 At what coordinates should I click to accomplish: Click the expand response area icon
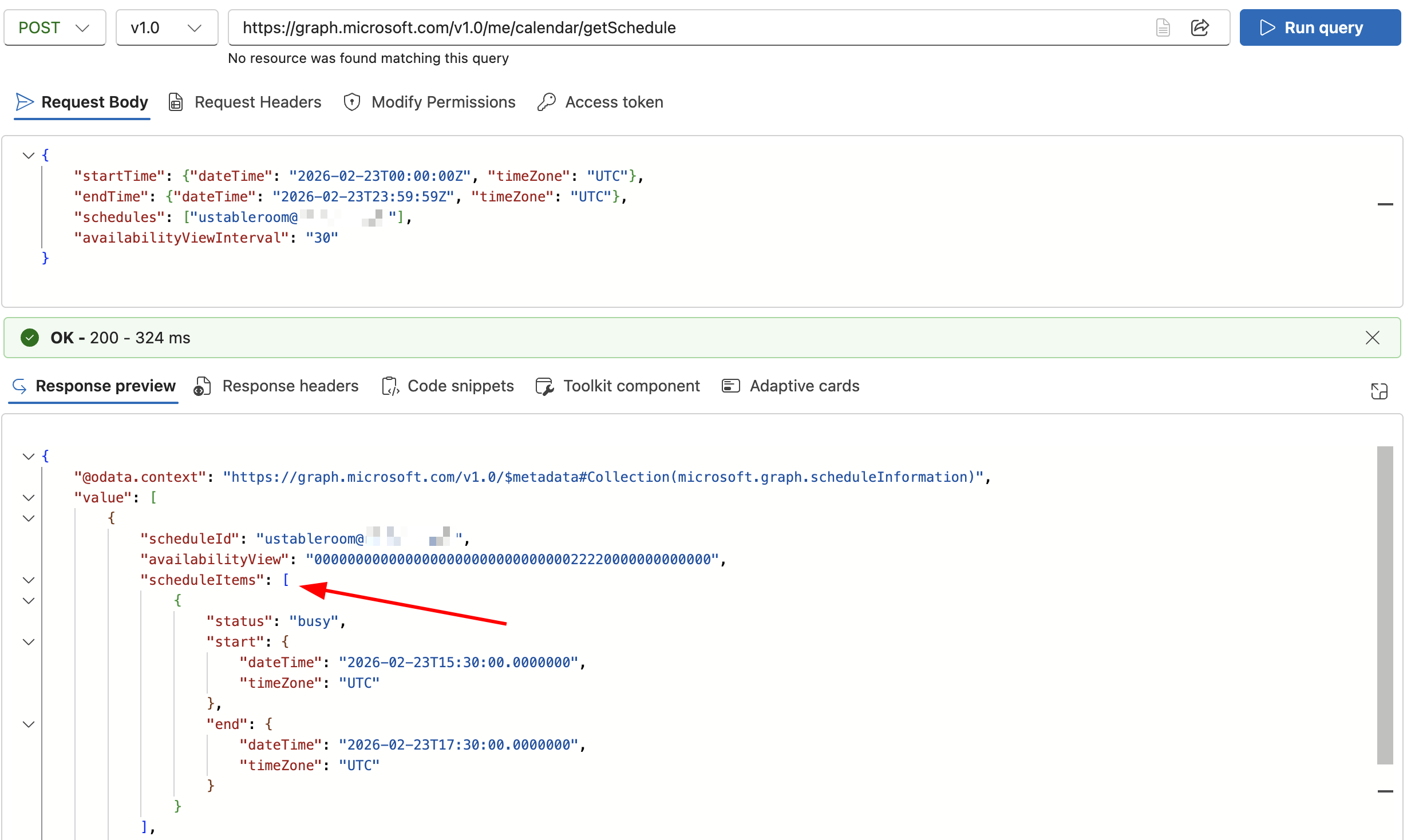click(1379, 391)
